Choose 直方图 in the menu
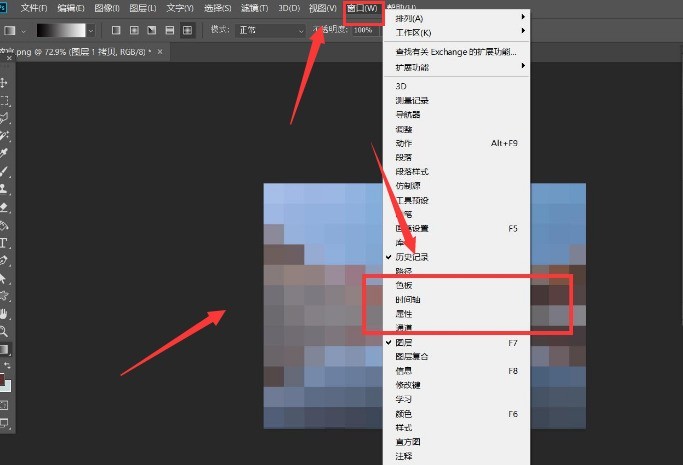The width and height of the screenshot is (683, 465). click(x=456, y=442)
